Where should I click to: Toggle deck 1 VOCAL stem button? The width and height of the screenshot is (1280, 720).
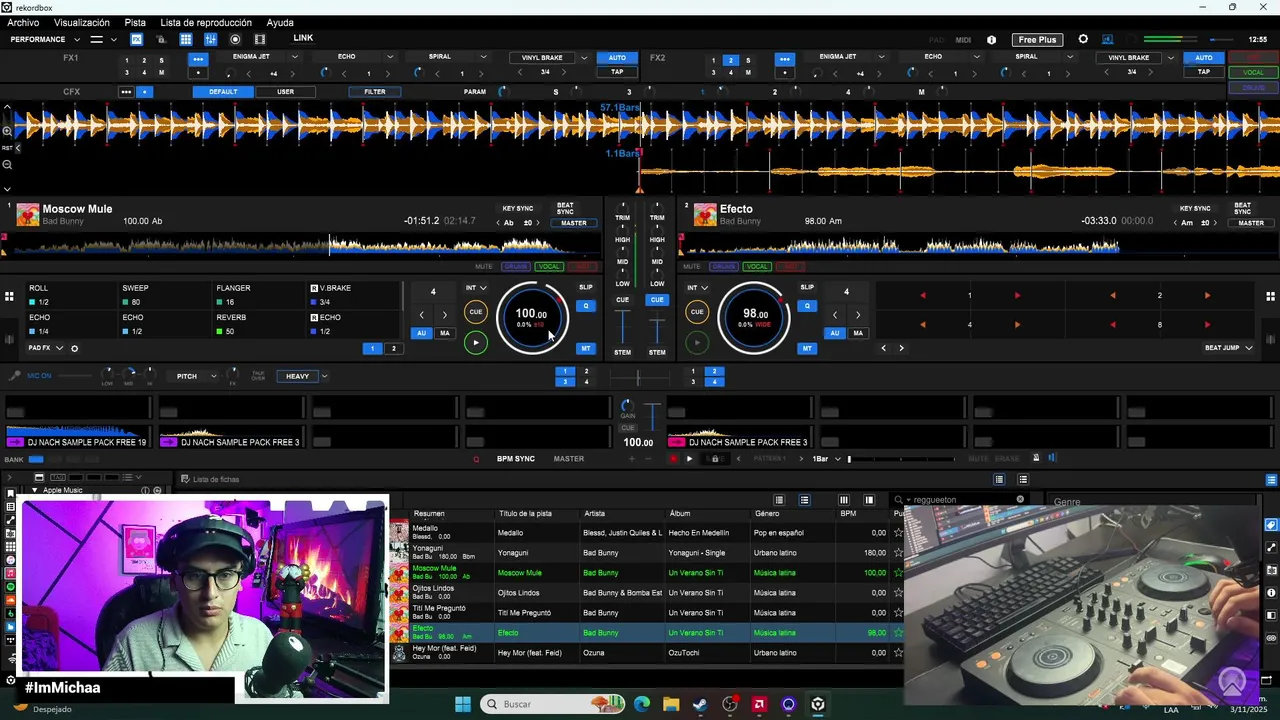(x=549, y=267)
